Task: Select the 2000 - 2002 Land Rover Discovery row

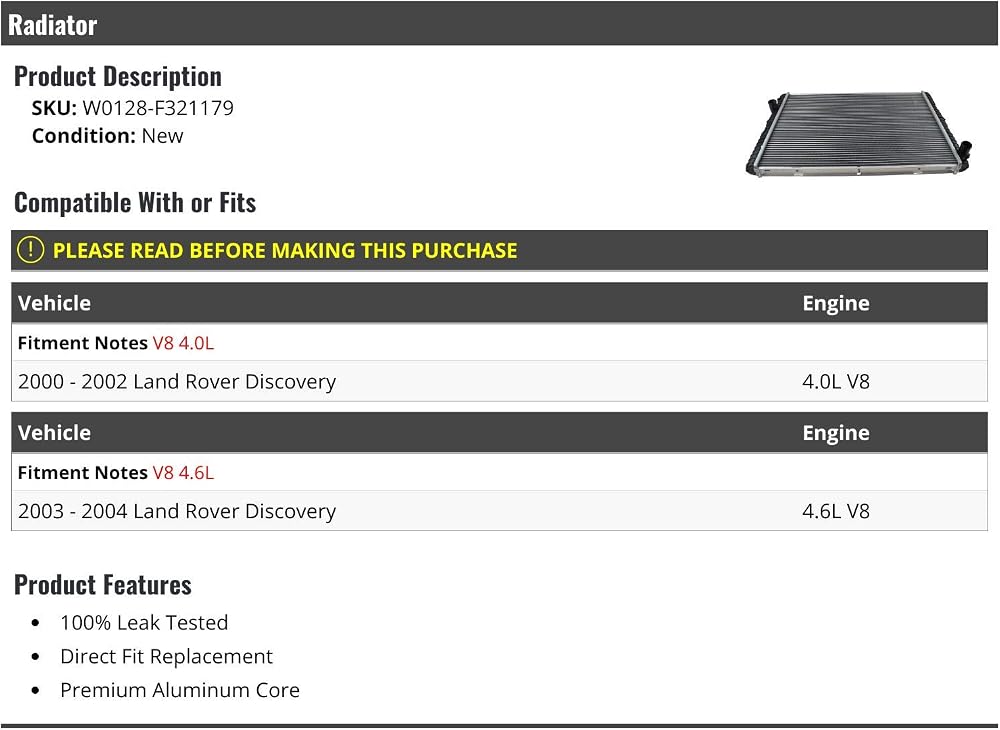Action: click(x=499, y=381)
